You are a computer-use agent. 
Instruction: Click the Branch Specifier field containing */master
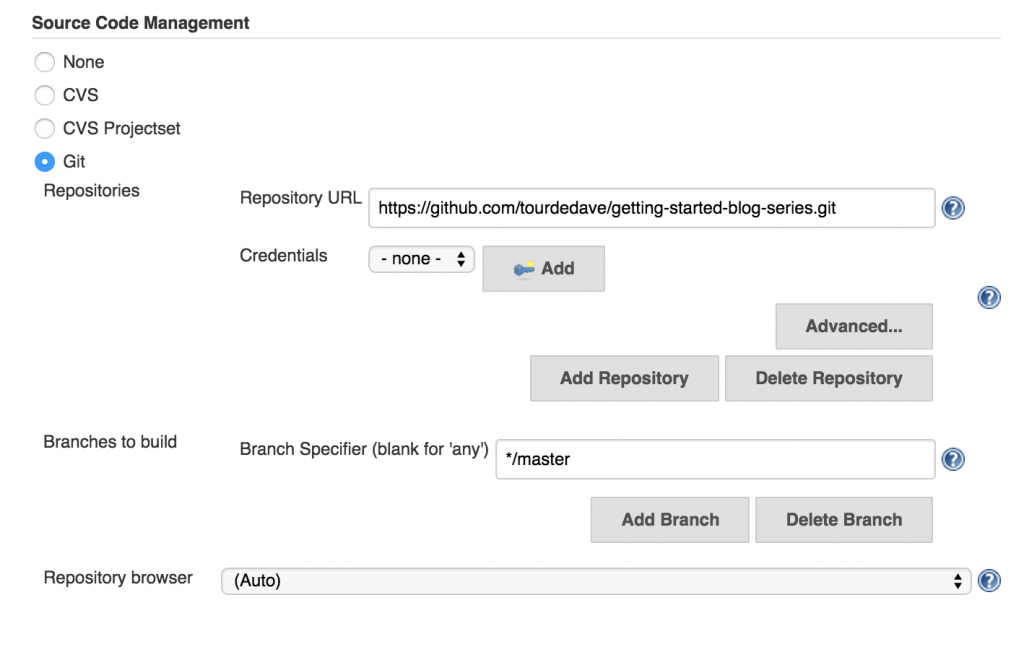[x=715, y=459]
